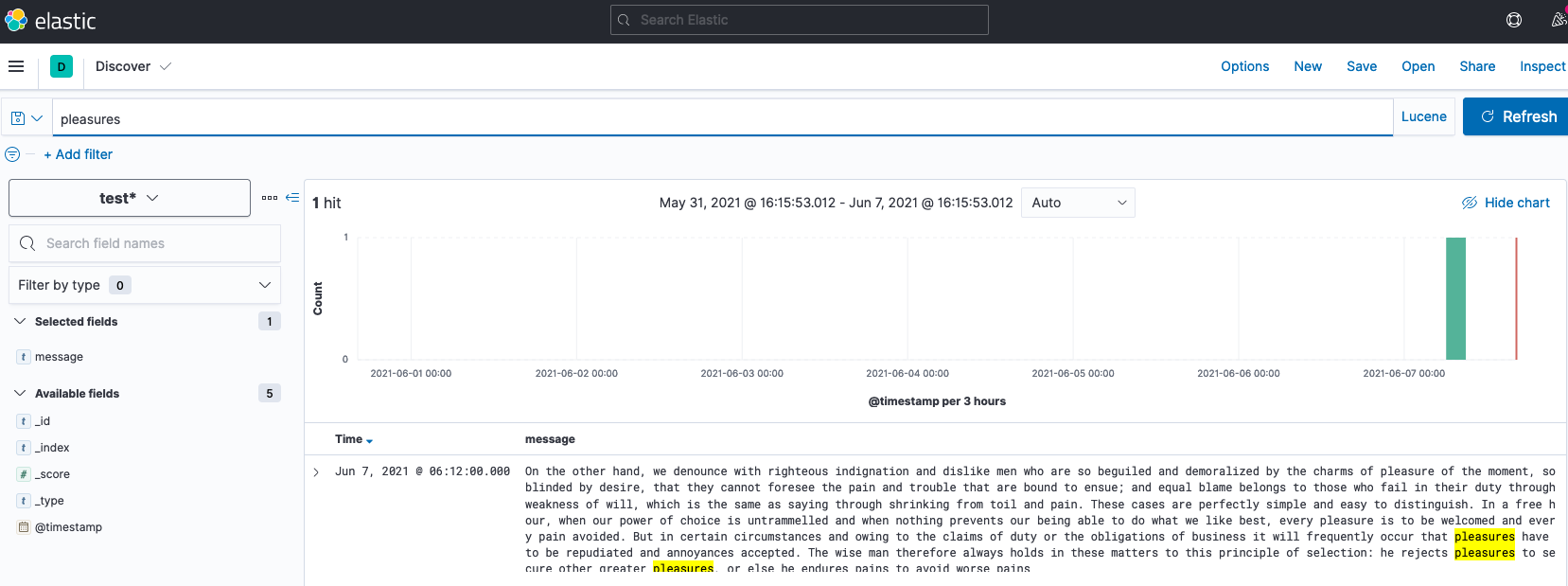Click the Jun 7, 2021 timestamp cell
This screenshot has width=1568, height=586.
[x=422, y=471]
